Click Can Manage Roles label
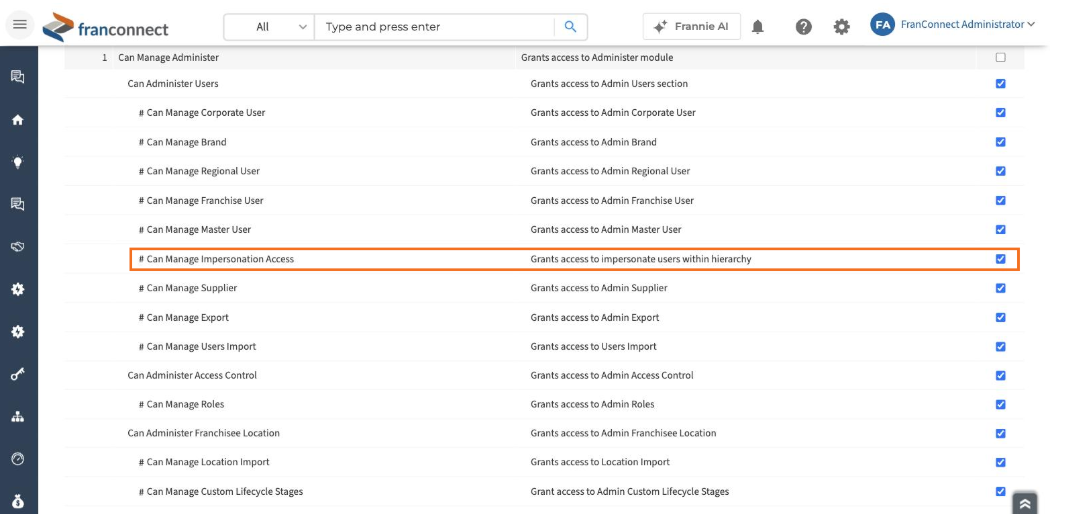This screenshot has width=1072, height=514. point(181,404)
